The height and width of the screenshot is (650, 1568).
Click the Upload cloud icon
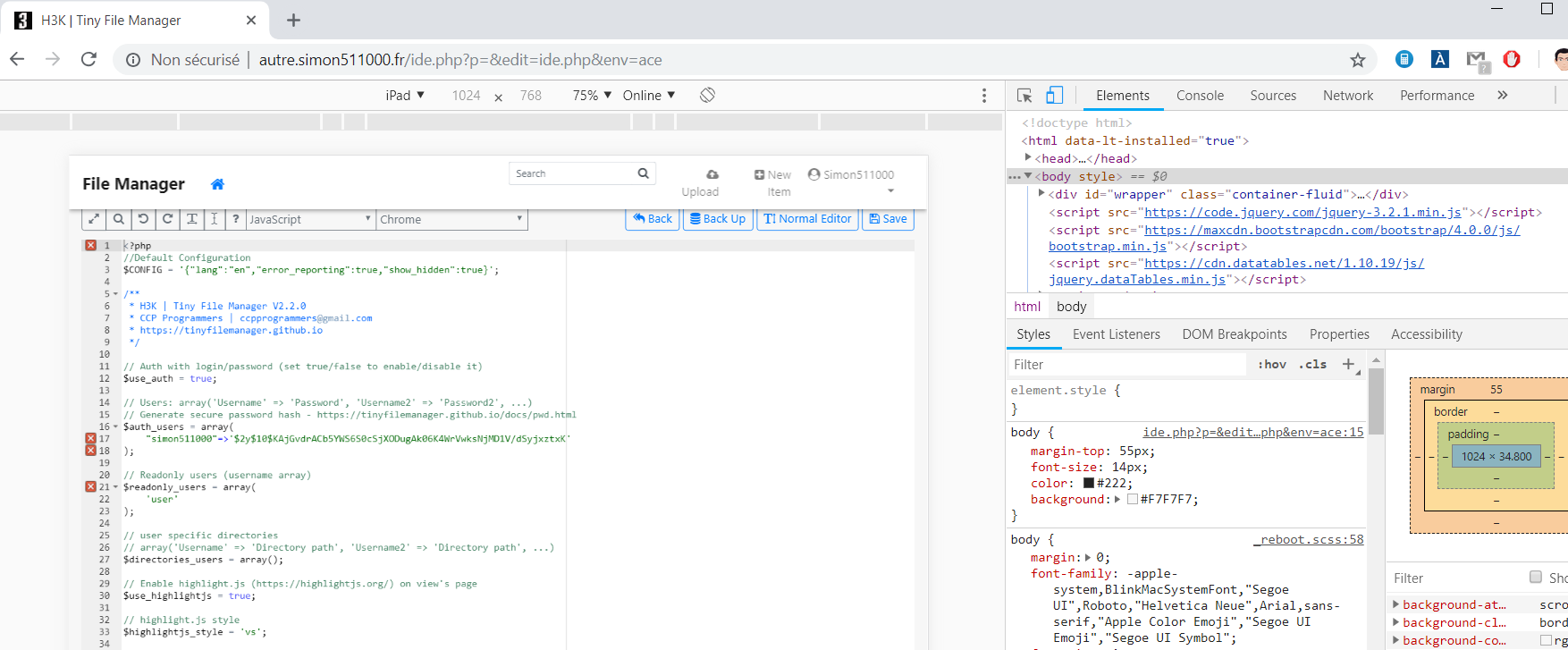(712, 174)
